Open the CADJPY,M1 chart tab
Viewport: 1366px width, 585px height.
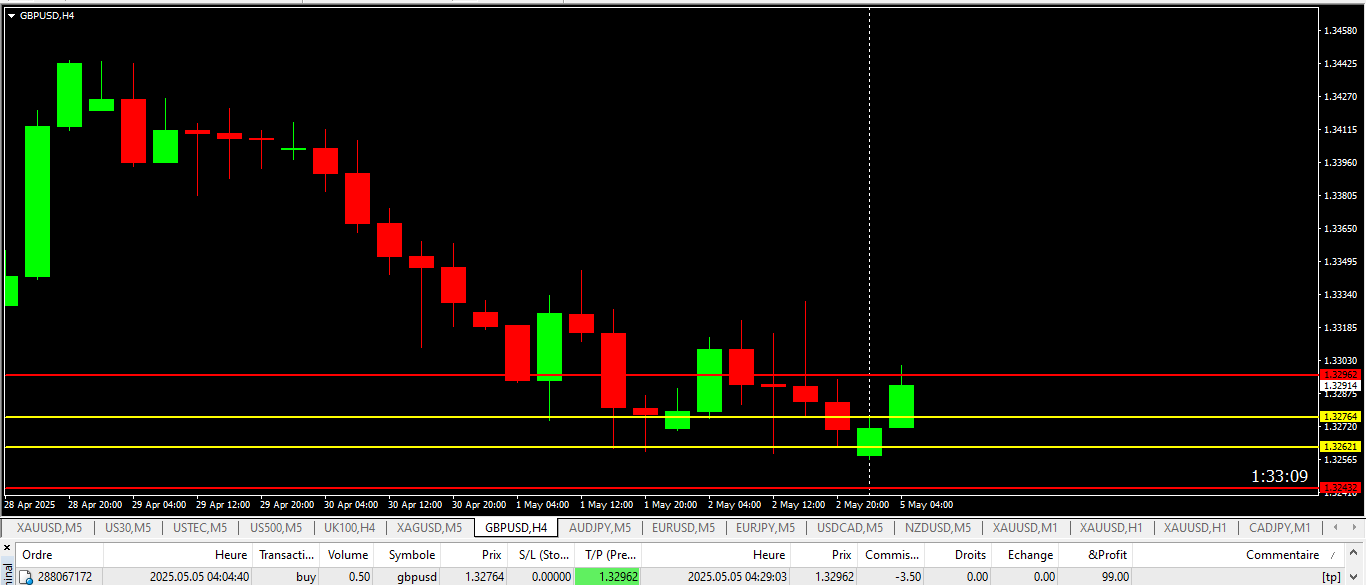[1280, 527]
